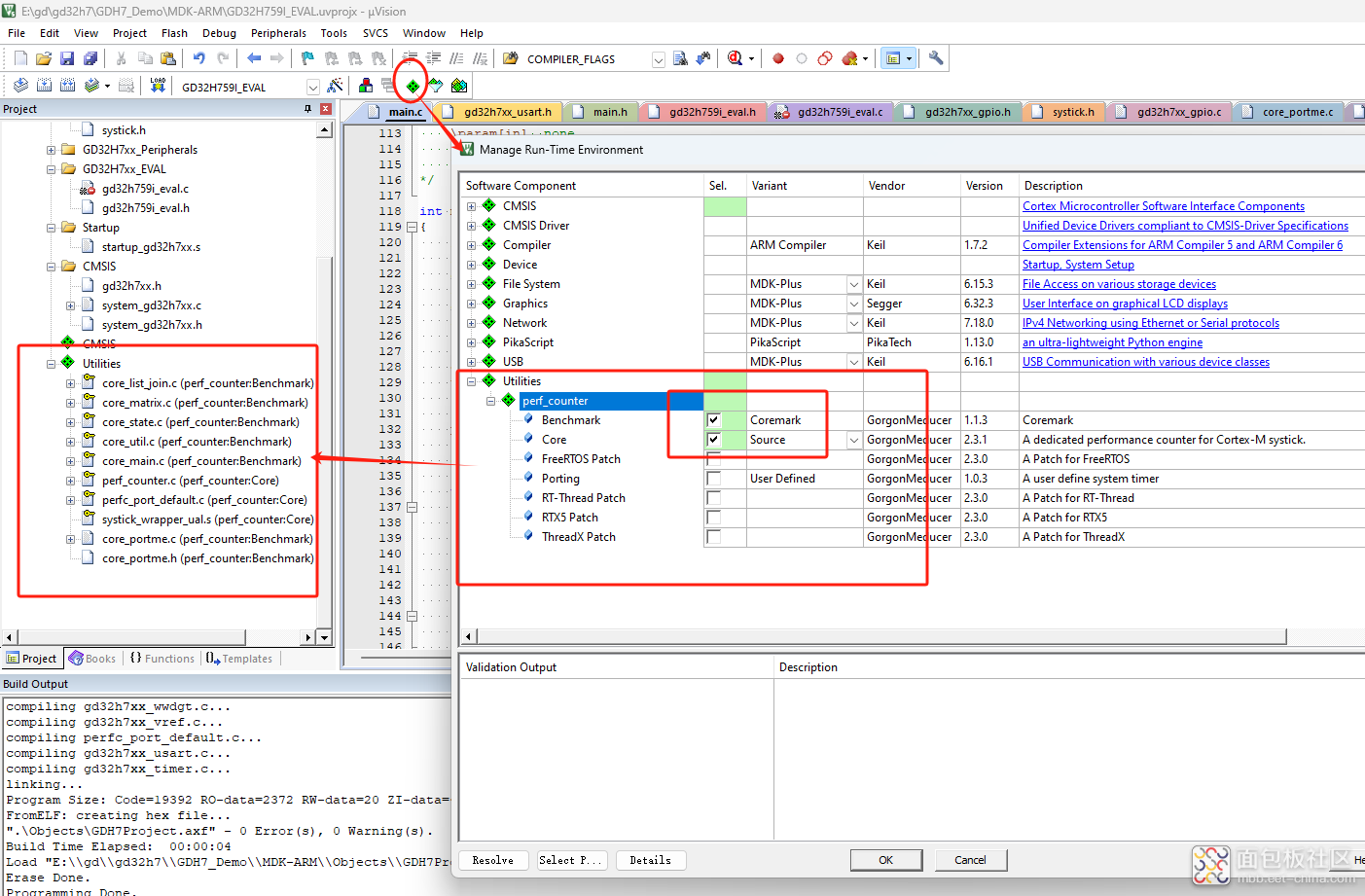Open the ultra-lightweight Python engine link

[x=1112, y=342]
